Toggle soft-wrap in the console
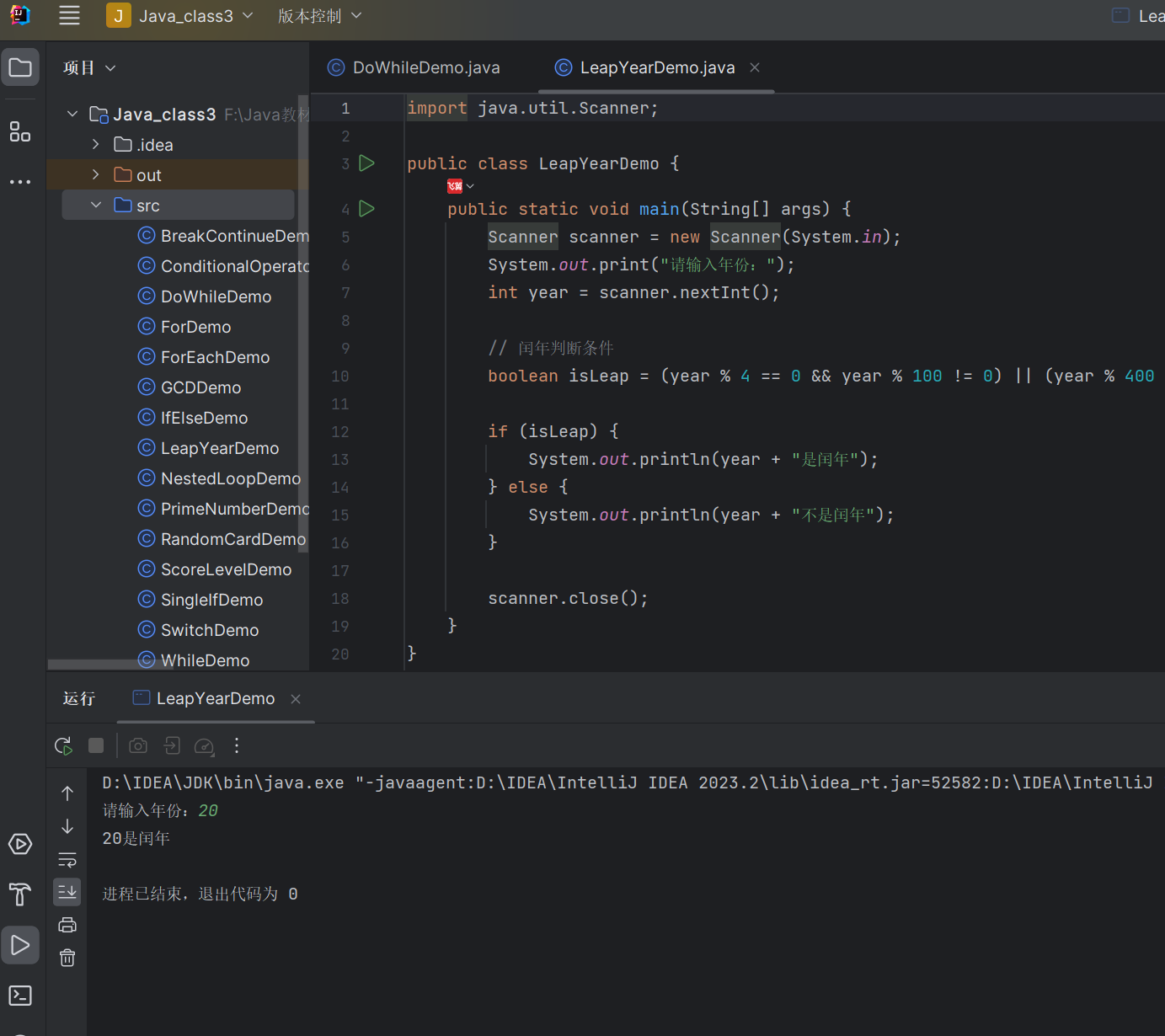 [x=67, y=859]
